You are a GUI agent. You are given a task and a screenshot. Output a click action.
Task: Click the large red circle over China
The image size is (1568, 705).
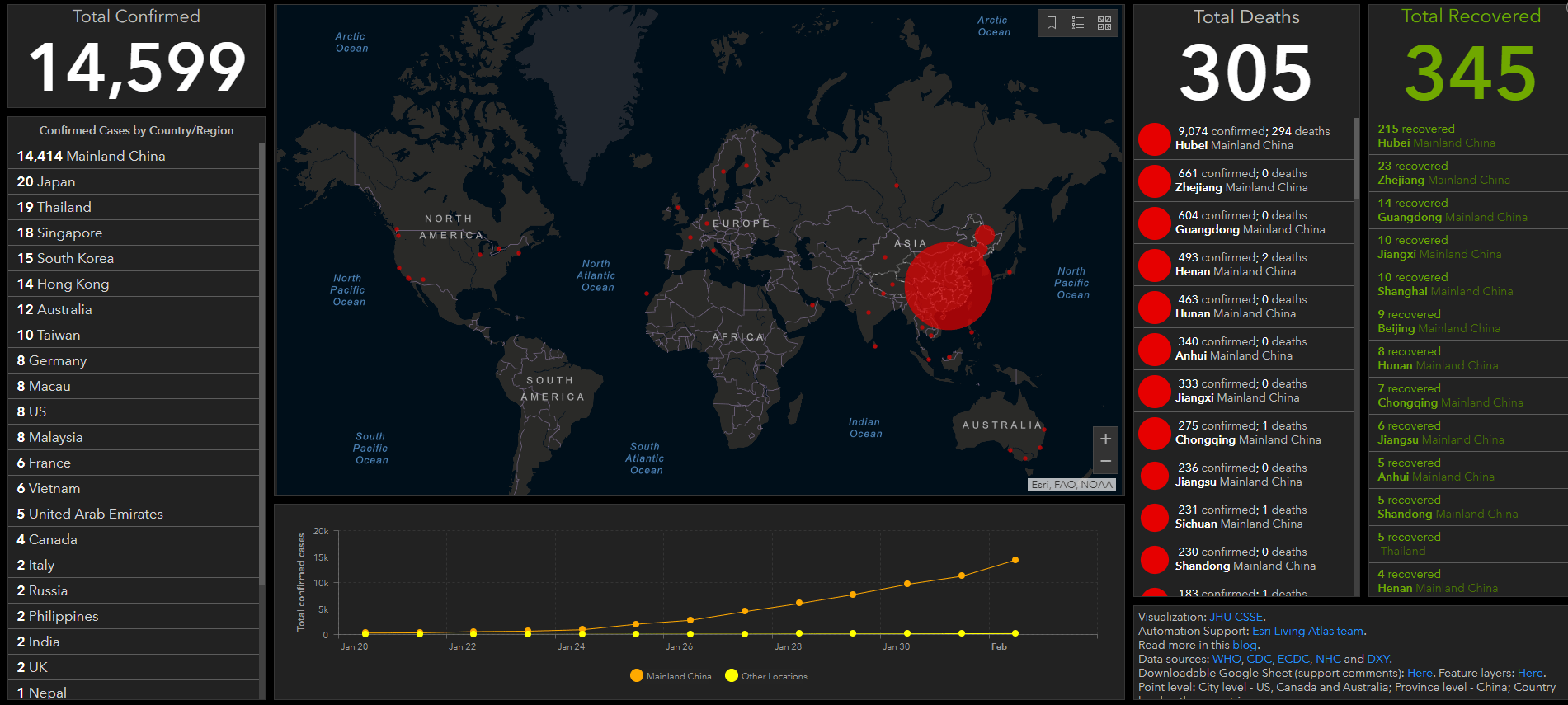[948, 286]
